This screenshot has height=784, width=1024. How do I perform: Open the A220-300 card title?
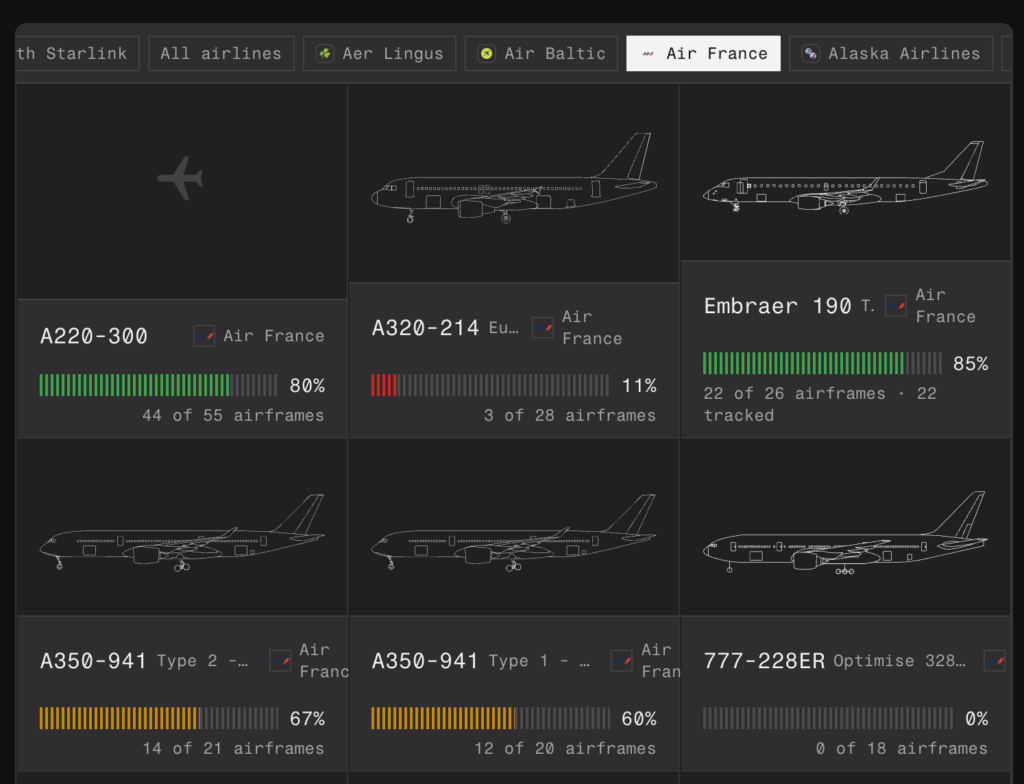(x=94, y=336)
